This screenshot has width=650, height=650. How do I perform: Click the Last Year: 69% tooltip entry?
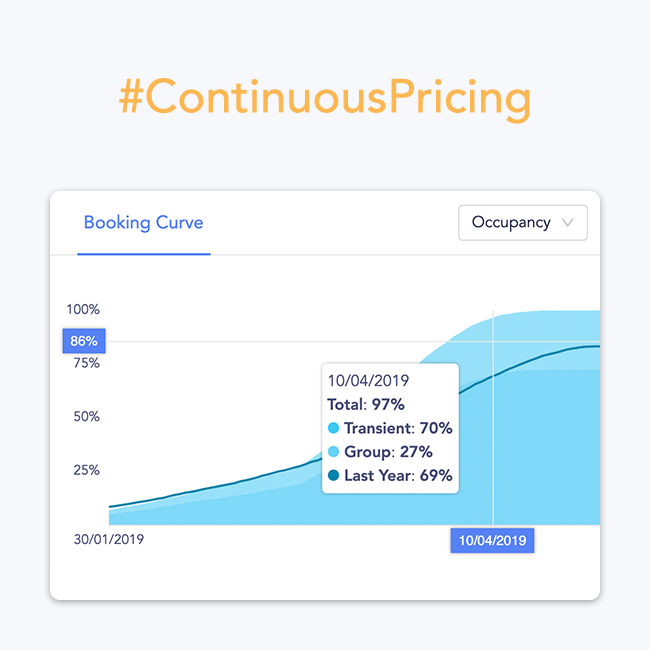pyautogui.click(x=398, y=476)
